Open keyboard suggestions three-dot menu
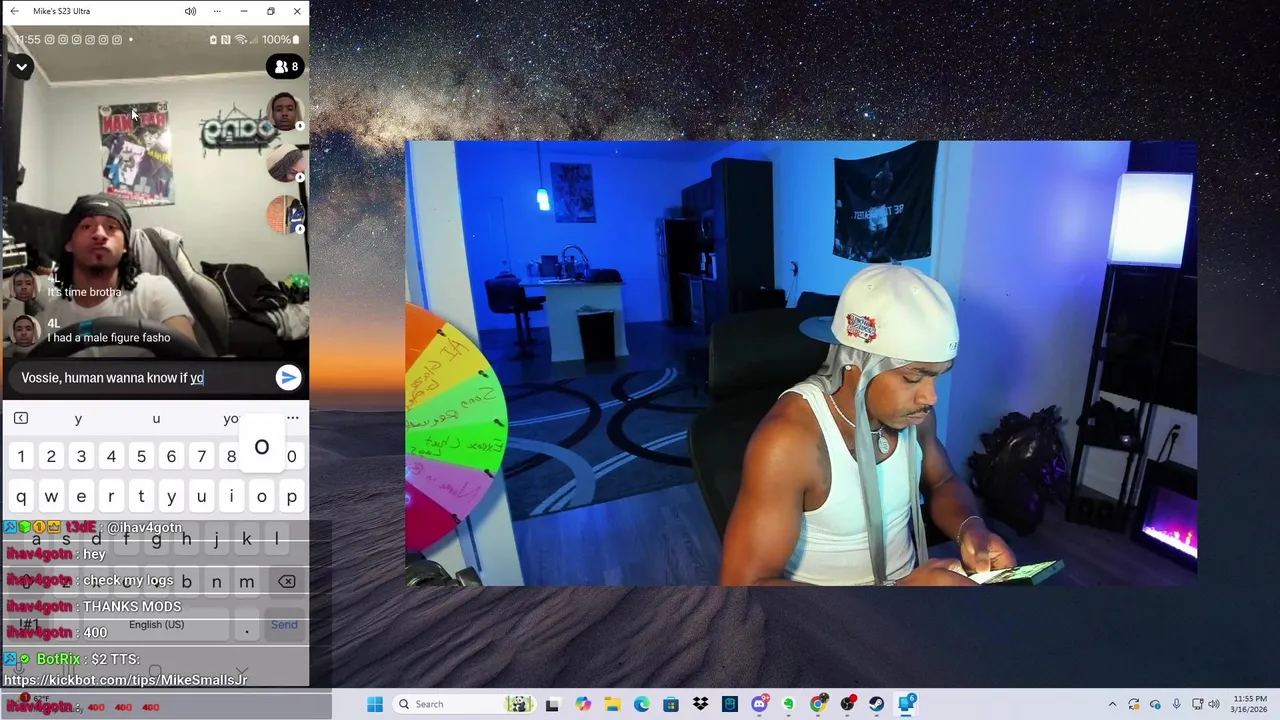1280x720 pixels. click(292, 418)
